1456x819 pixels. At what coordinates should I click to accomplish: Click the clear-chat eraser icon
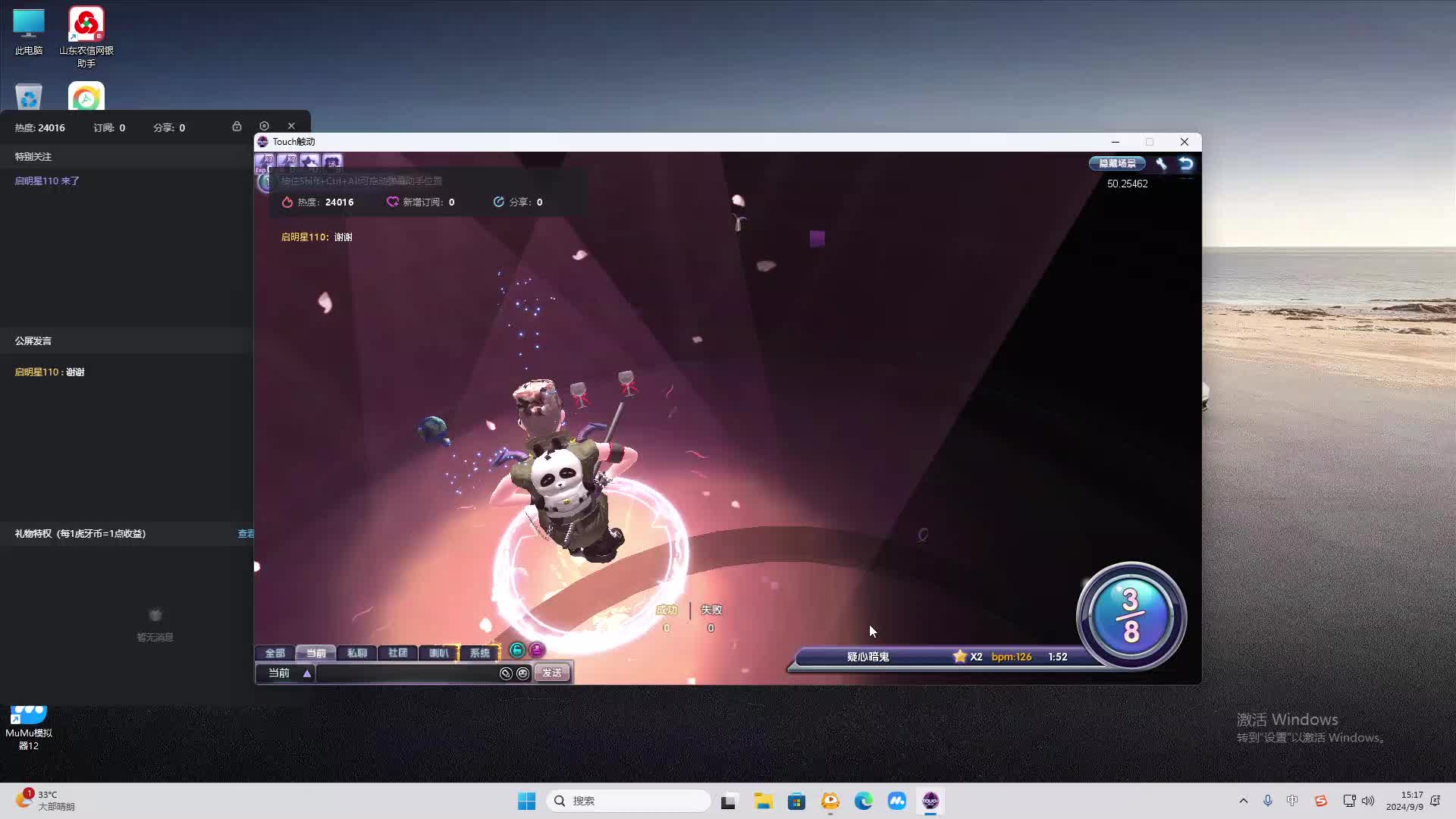coord(506,673)
